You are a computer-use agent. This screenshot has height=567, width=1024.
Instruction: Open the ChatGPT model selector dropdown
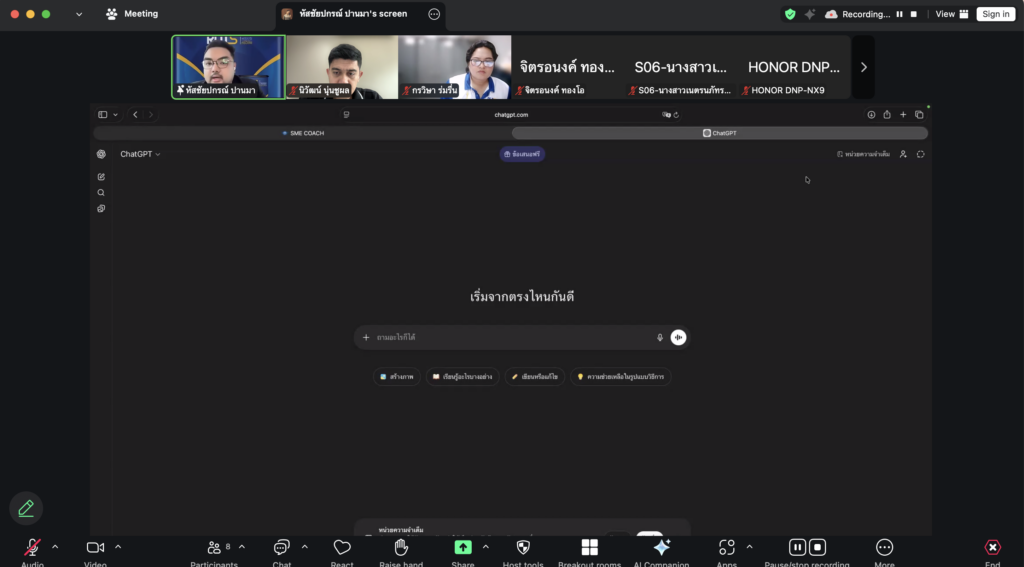tap(140, 154)
